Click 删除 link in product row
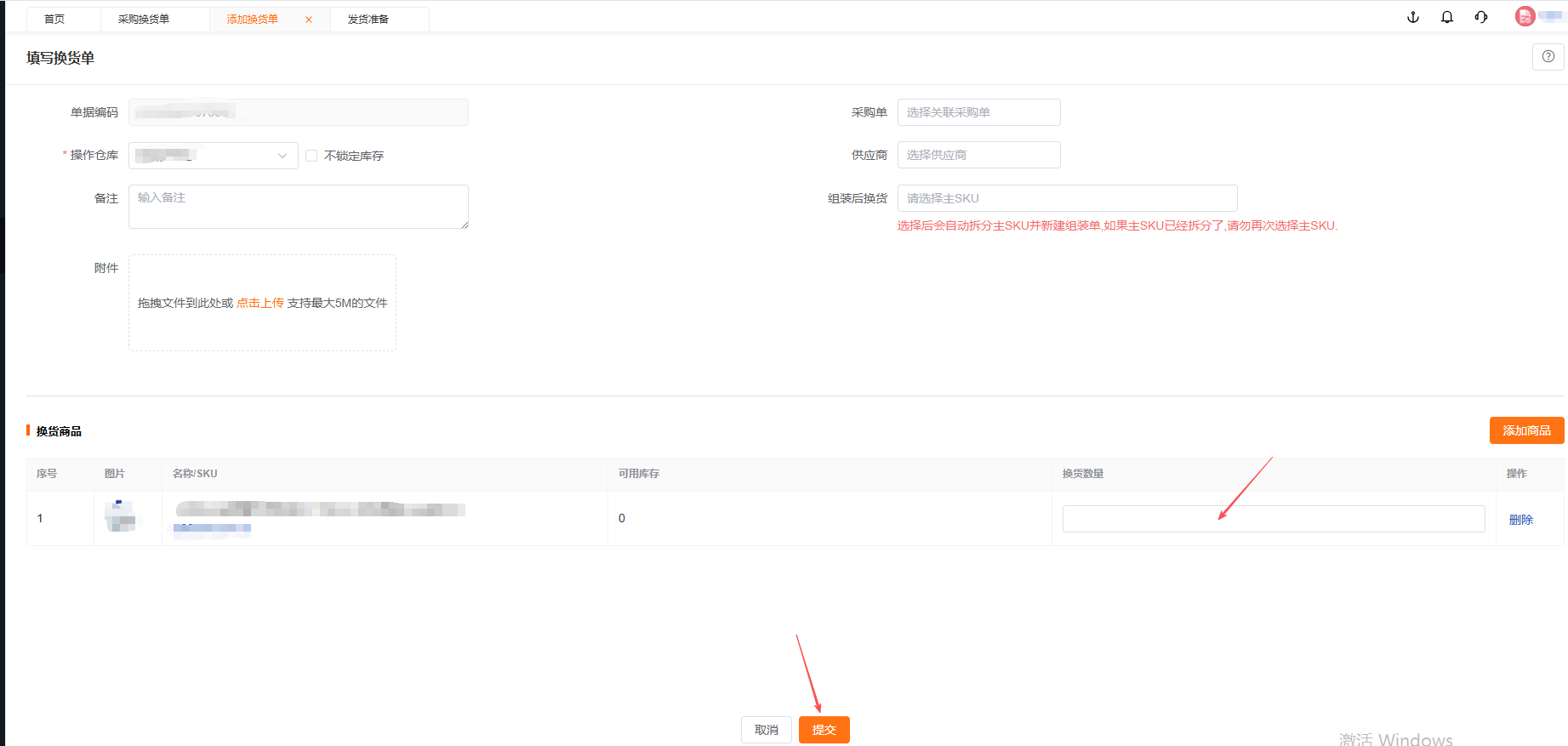Image resolution: width=1568 pixels, height=746 pixels. (1521, 520)
